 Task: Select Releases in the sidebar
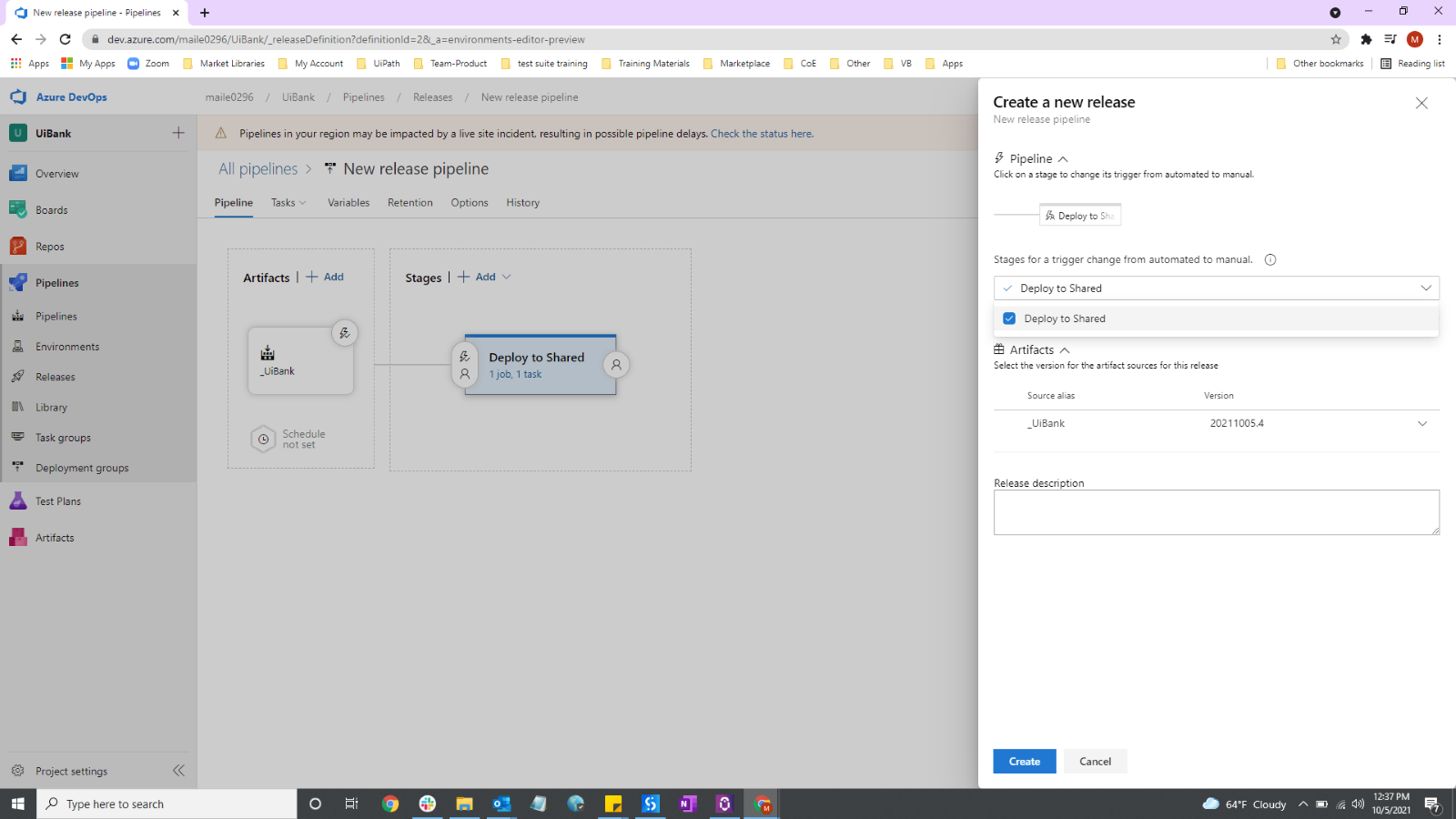[56, 377]
